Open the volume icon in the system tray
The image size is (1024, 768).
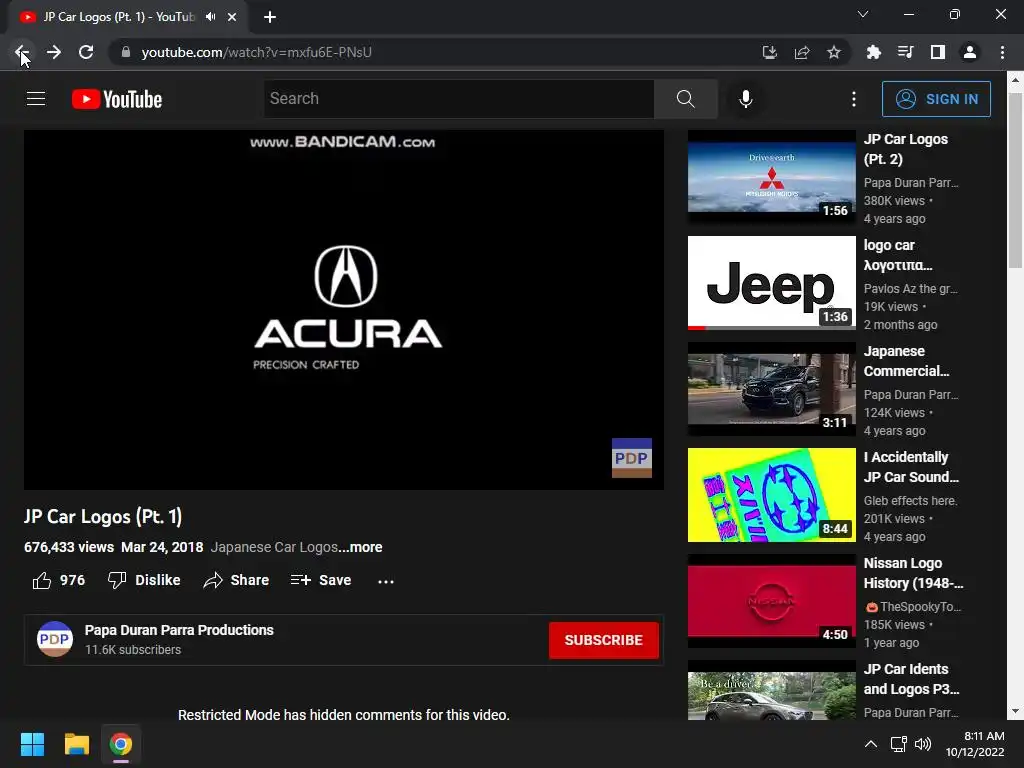923,744
